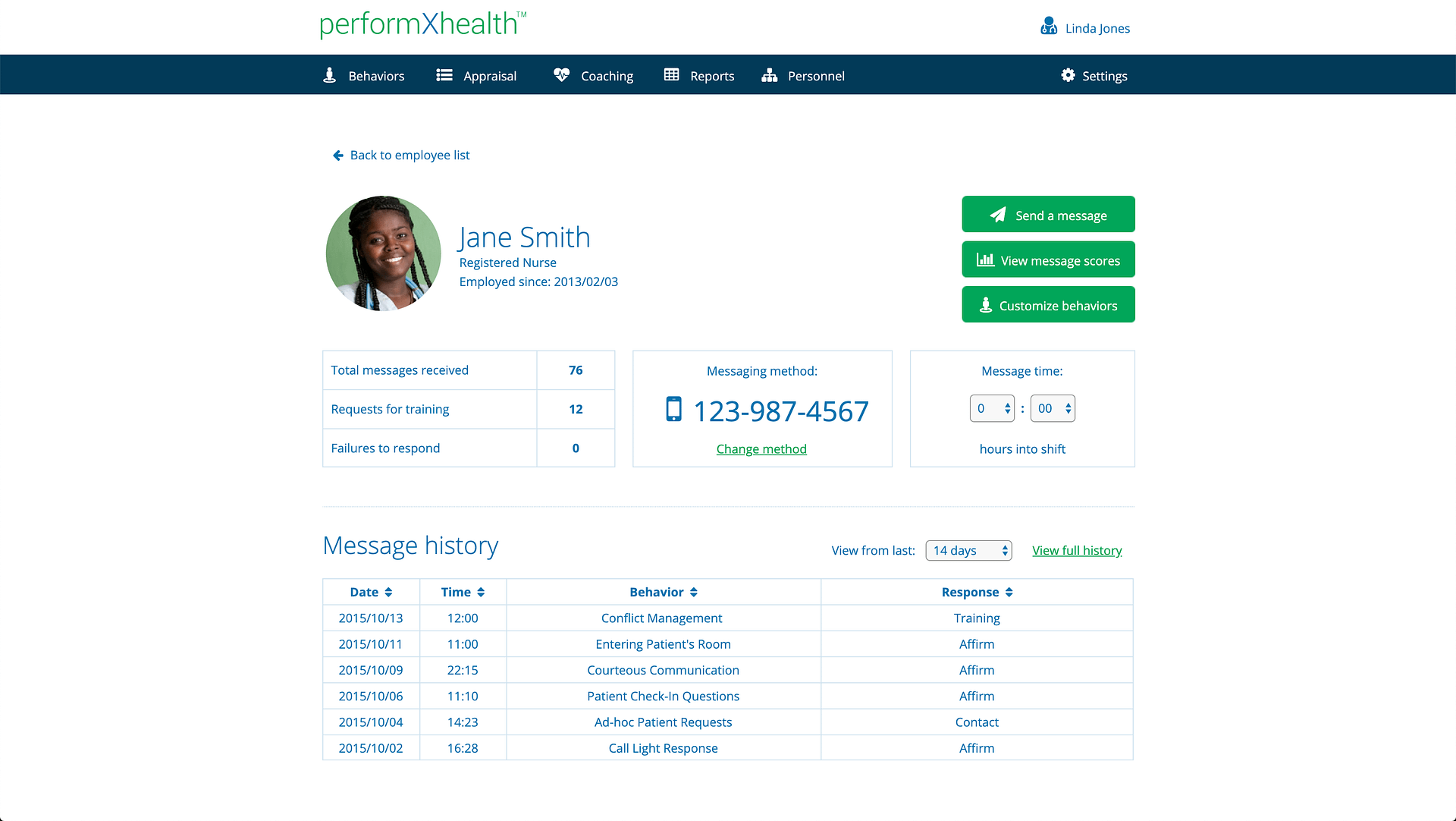This screenshot has height=821, width=1456.
Task: Open View full history link
Action: (1077, 551)
